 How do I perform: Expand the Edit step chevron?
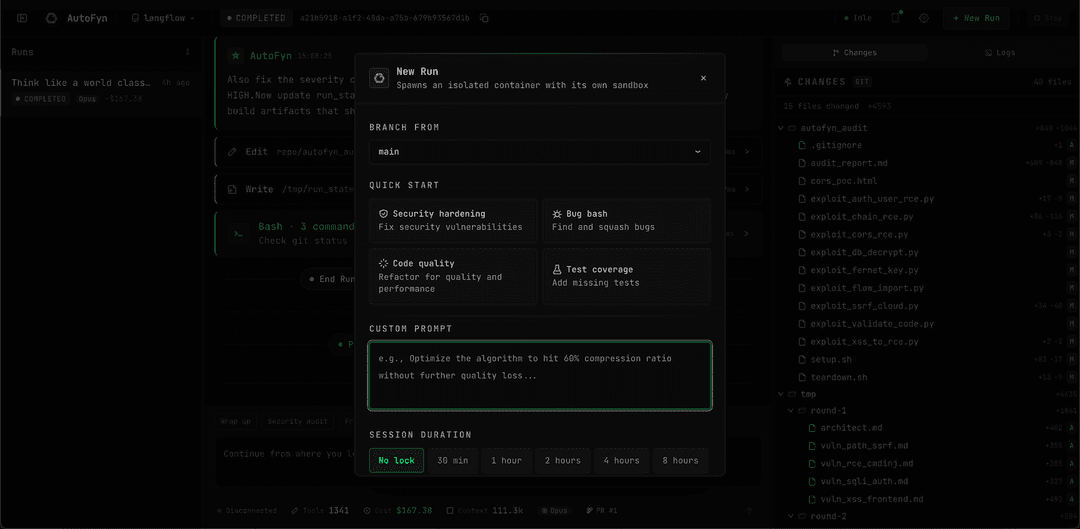pos(749,152)
